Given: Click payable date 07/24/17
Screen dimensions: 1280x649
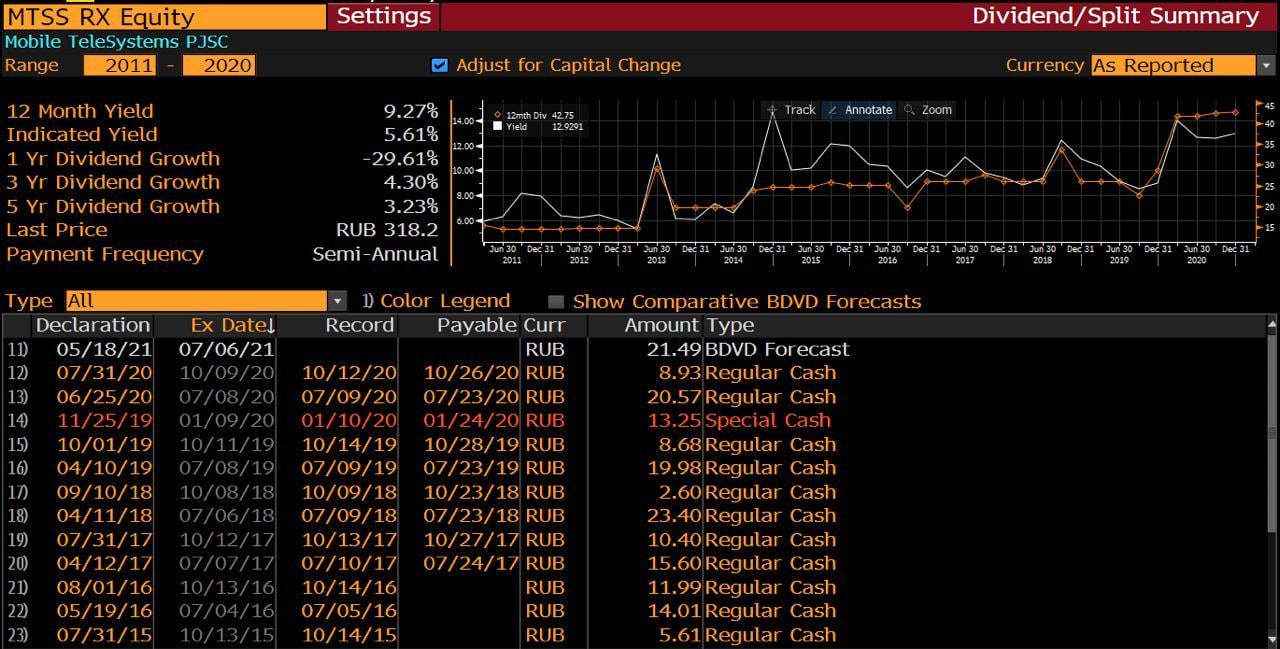Looking at the screenshot, I should tap(471, 563).
